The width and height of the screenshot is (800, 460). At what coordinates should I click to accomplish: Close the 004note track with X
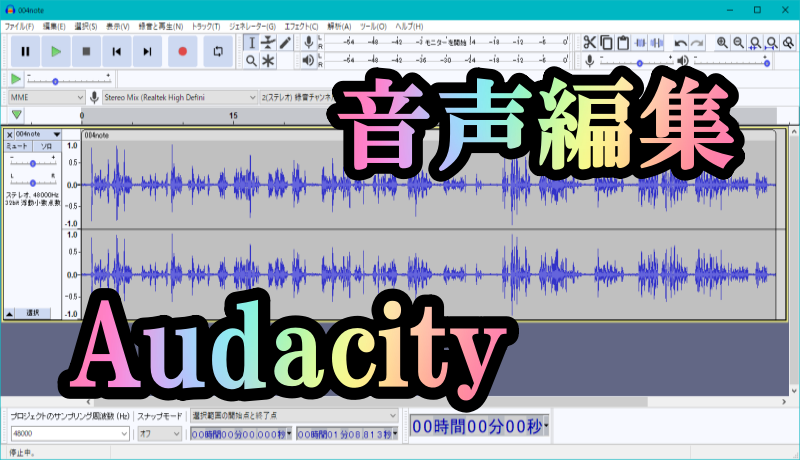pyautogui.click(x=9, y=135)
